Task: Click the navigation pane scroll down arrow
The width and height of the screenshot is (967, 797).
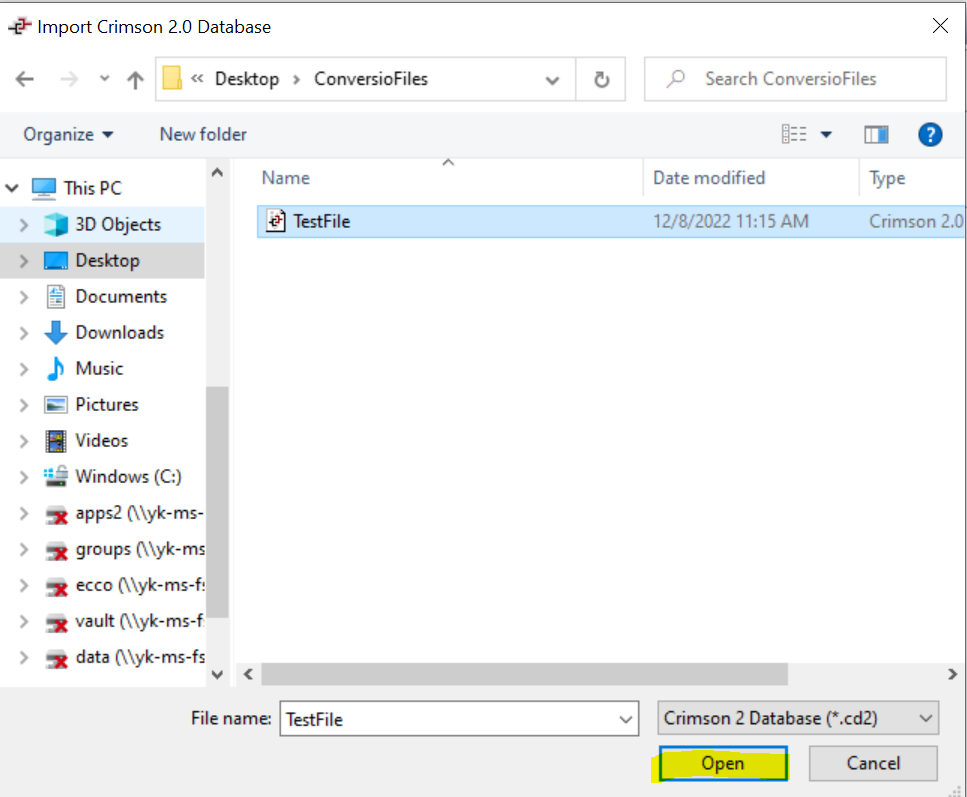Action: pos(217,674)
